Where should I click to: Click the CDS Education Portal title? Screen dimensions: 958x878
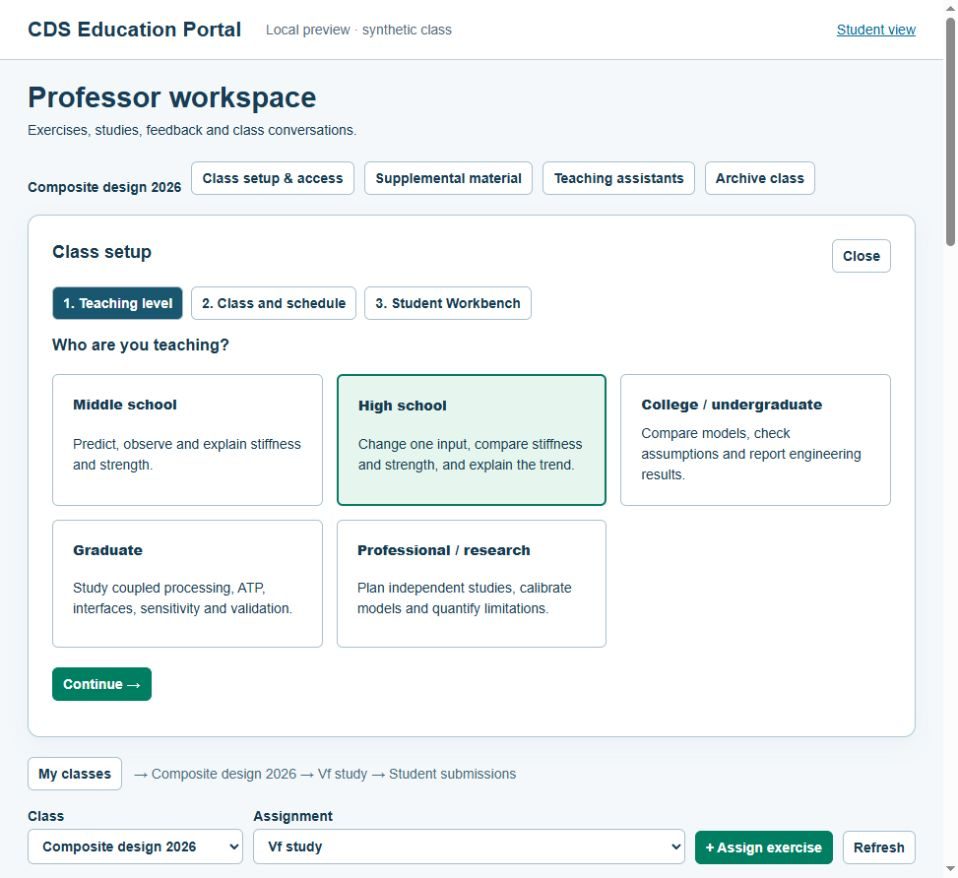(134, 29)
